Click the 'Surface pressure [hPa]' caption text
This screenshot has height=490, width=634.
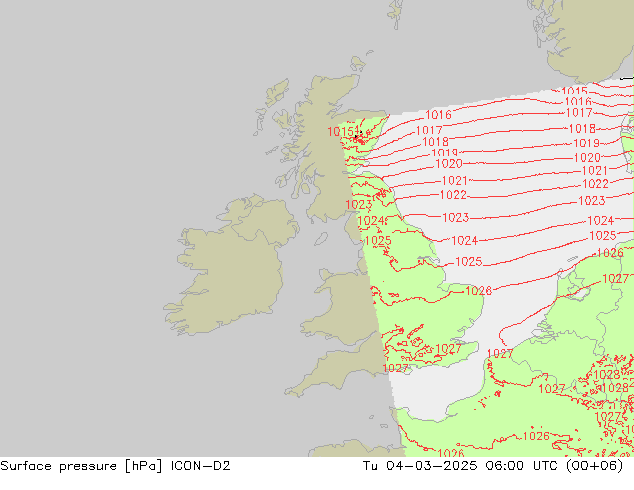tap(81, 466)
